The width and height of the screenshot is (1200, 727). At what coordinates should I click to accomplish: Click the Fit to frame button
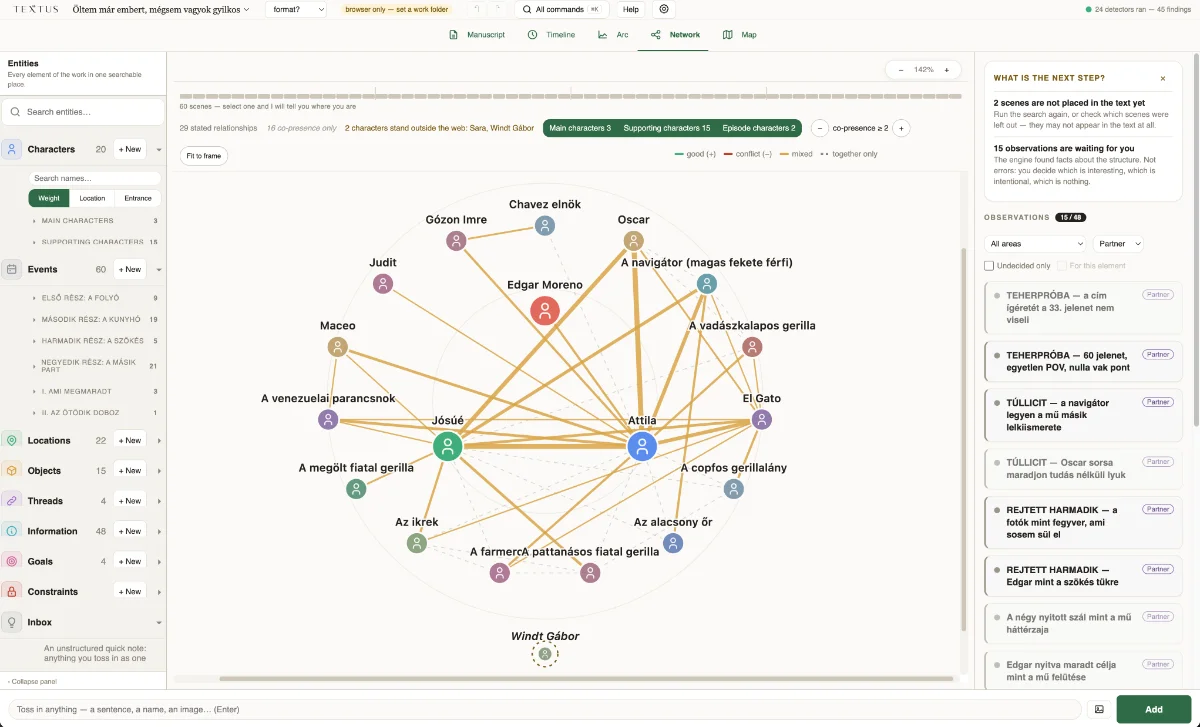click(x=204, y=156)
